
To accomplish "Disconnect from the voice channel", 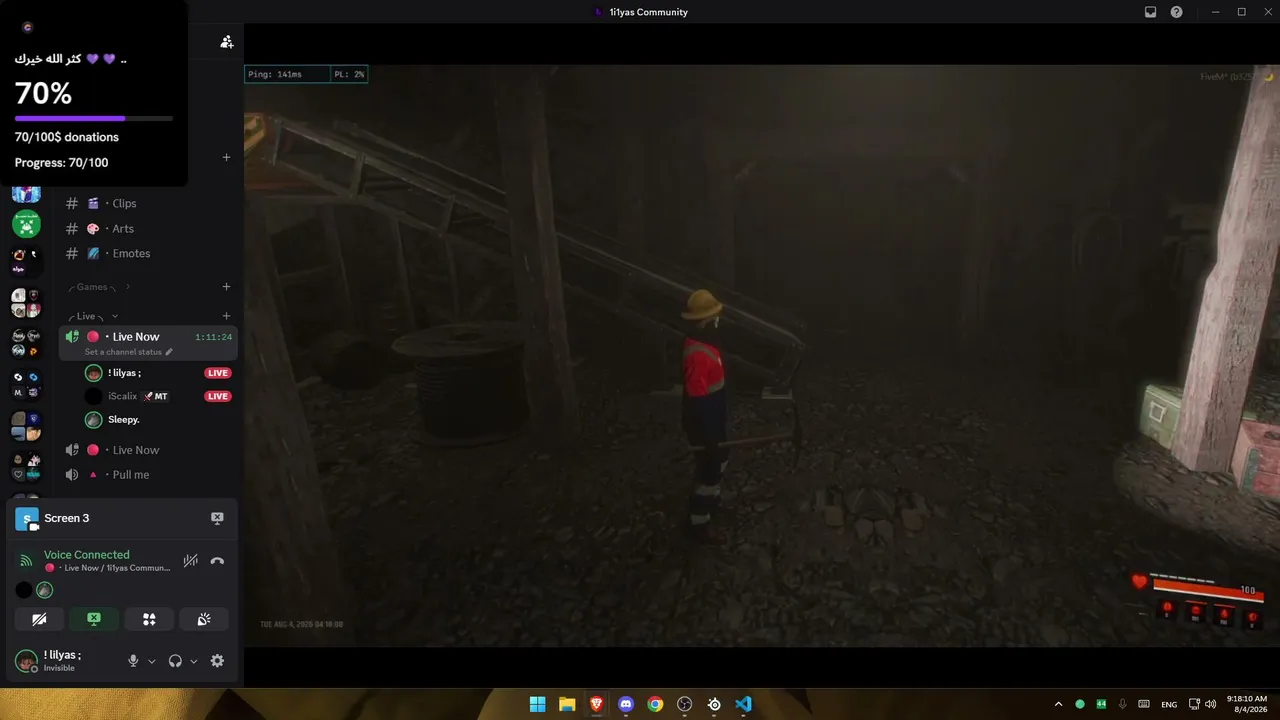I will (217, 561).
